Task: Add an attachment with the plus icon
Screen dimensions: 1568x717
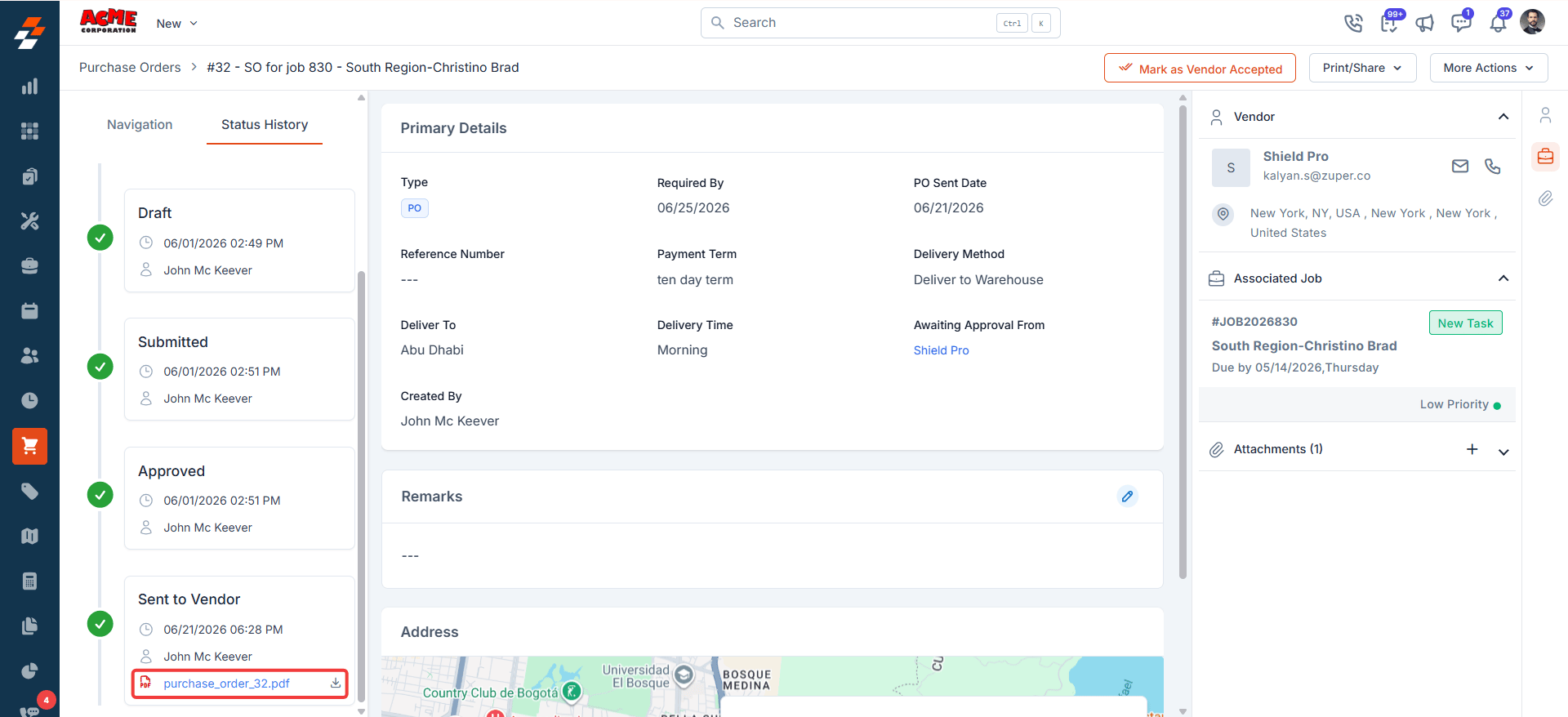Action: click(1472, 449)
